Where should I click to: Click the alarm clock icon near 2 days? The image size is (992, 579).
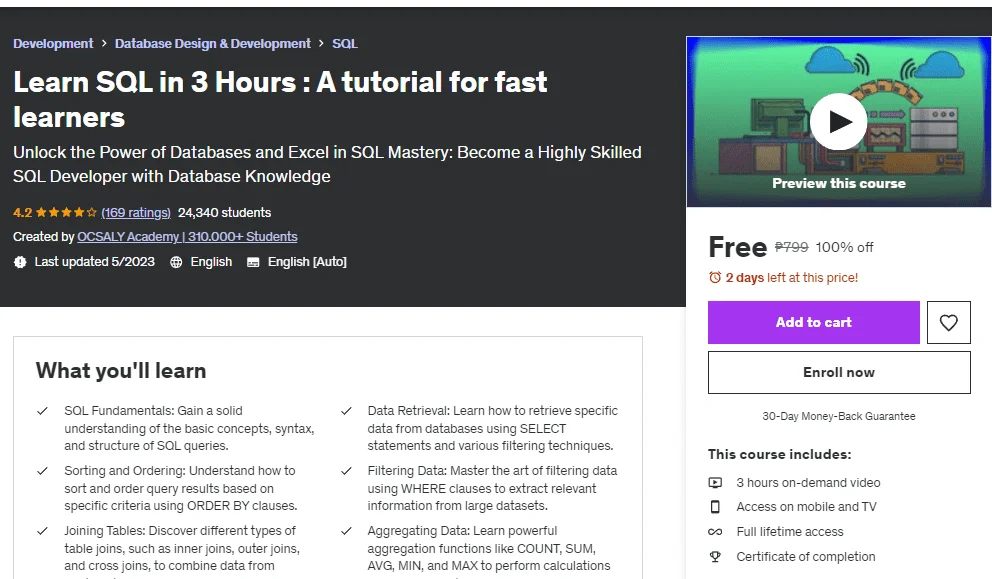[715, 277]
